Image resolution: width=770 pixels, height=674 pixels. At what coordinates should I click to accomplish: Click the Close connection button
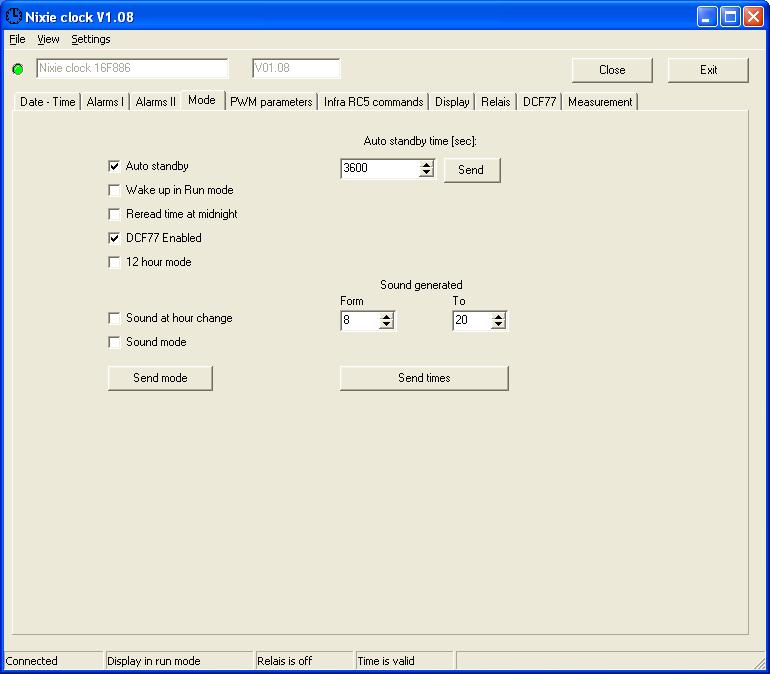click(612, 70)
